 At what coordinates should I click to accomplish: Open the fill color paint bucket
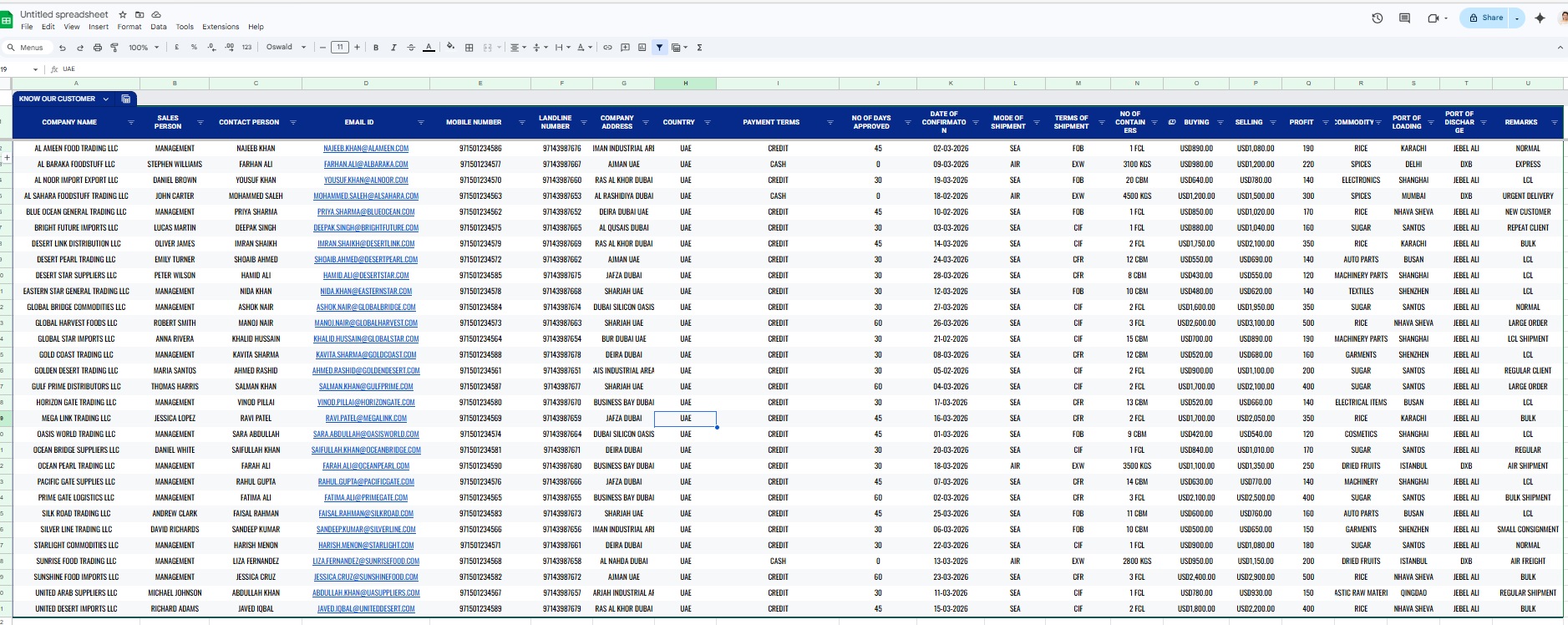[x=450, y=48]
